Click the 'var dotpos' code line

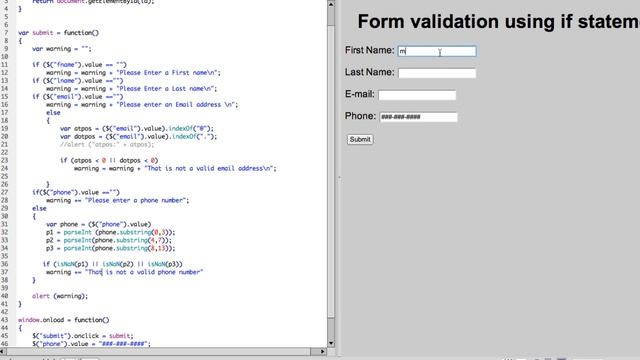(138, 136)
